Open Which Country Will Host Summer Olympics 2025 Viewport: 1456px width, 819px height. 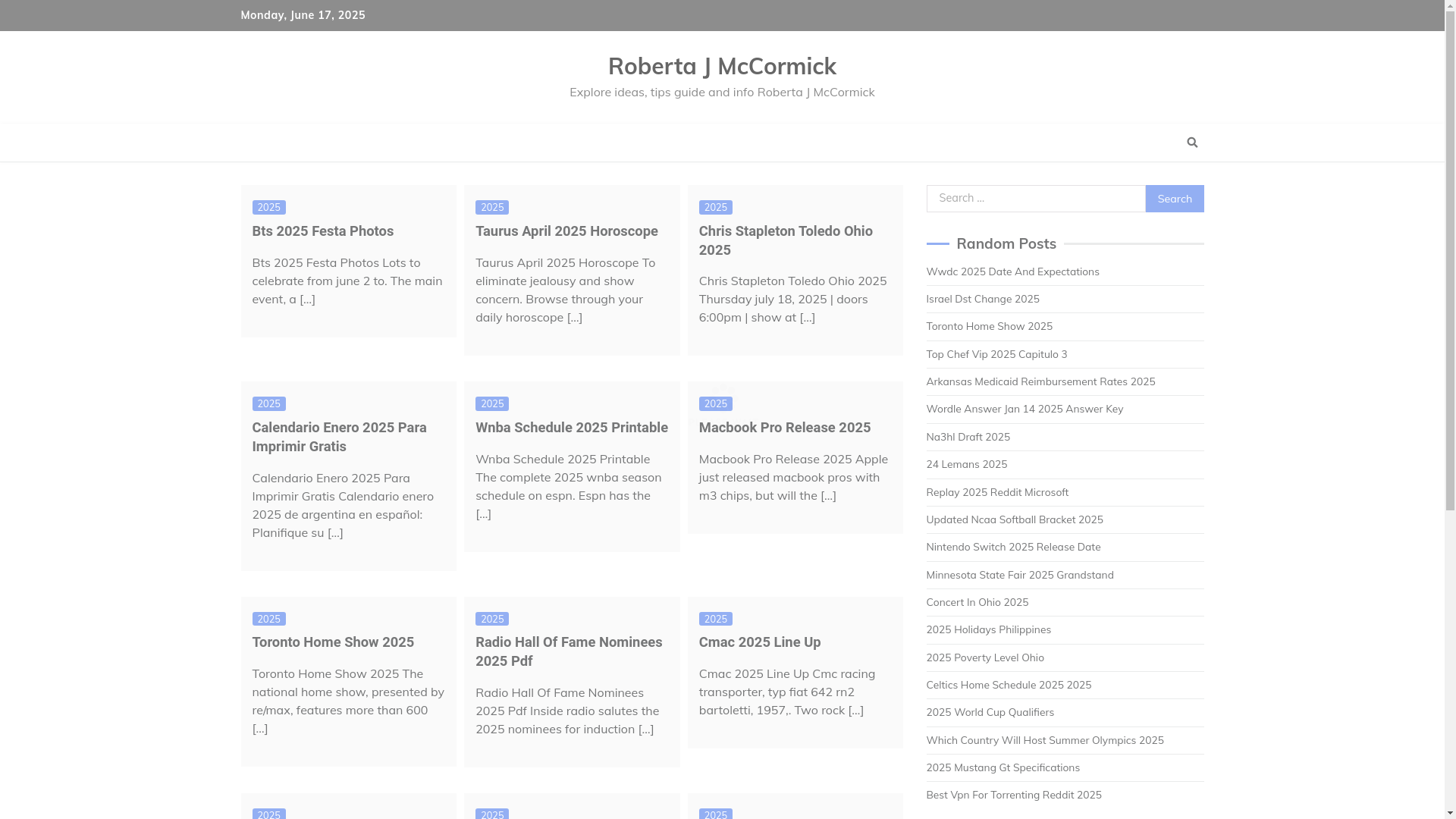(1045, 740)
